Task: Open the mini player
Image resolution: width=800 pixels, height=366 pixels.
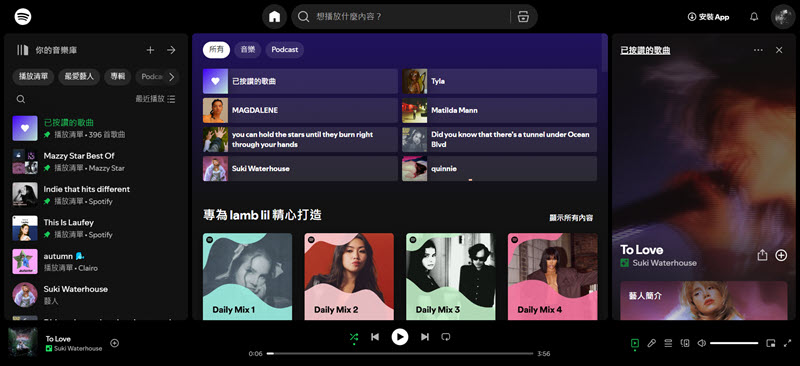Action: [x=771, y=344]
